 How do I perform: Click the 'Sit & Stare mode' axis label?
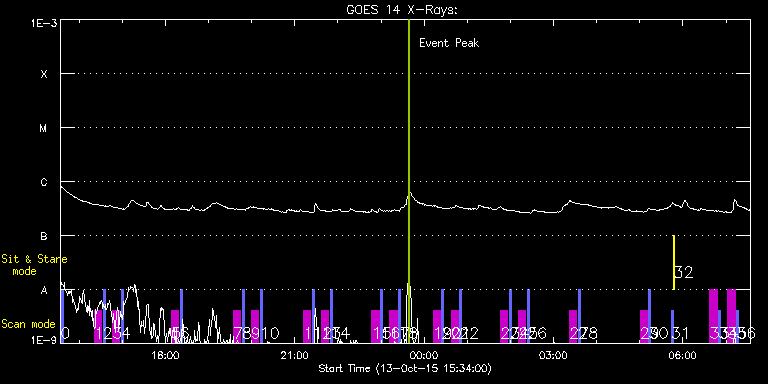point(34,265)
